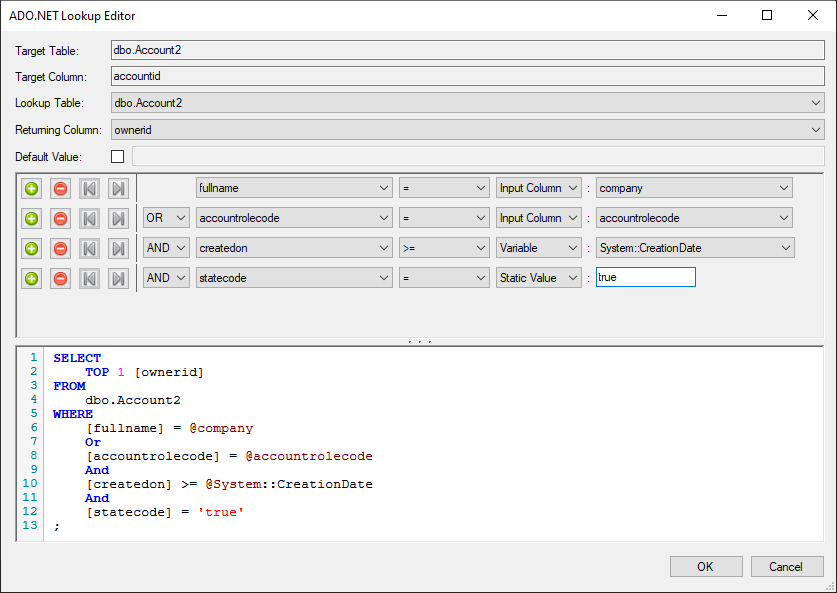Add opening bracket on the createdon row
This screenshot has width=837, height=593.
point(89,248)
